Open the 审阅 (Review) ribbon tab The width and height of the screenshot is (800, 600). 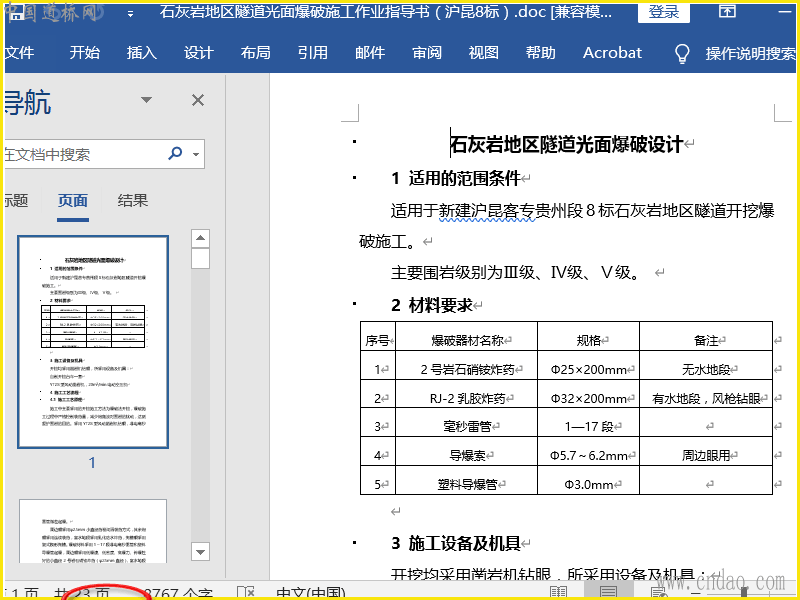pyautogui.click(x=427, y=53)
